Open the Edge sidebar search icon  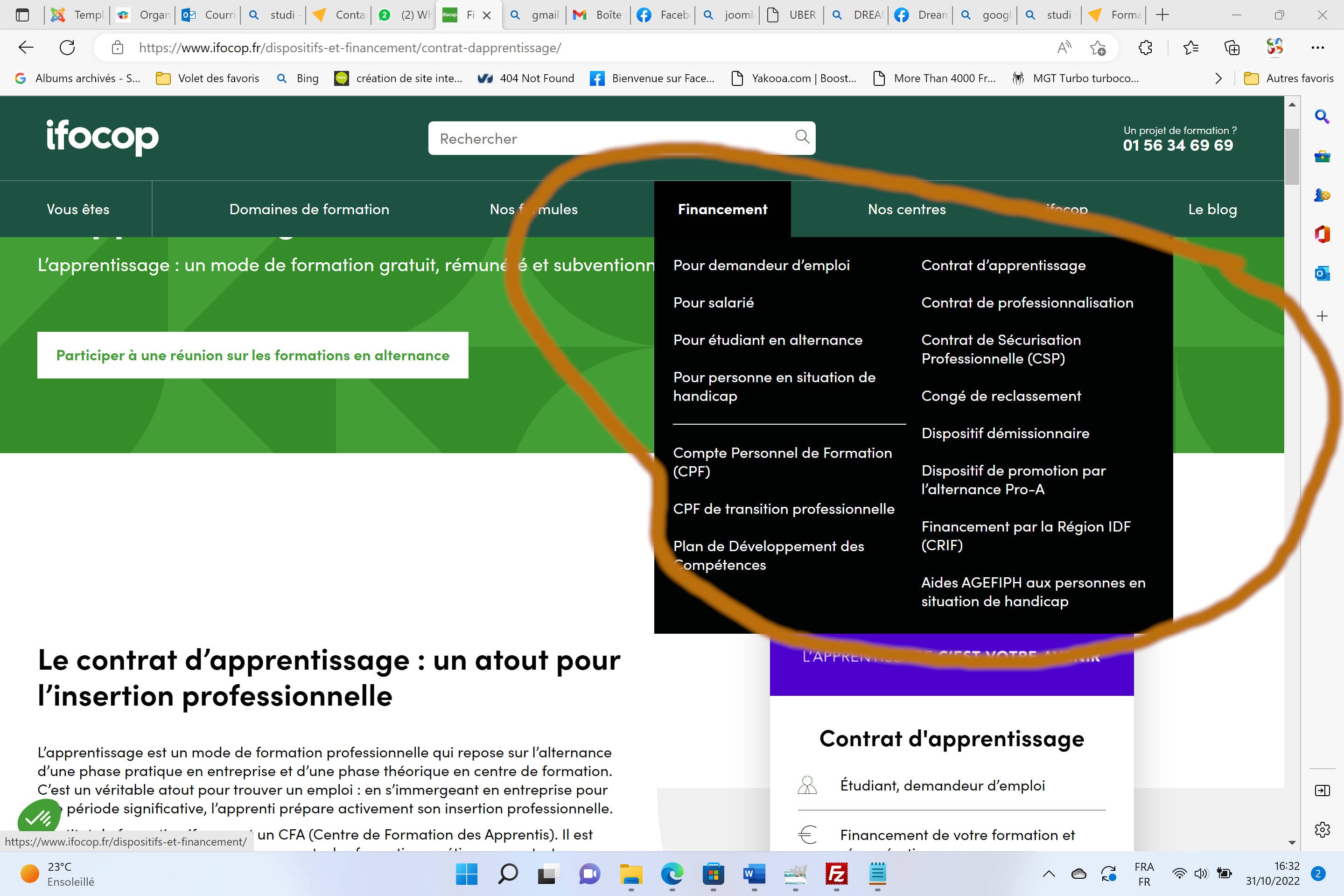click(x=1322, y=117)
